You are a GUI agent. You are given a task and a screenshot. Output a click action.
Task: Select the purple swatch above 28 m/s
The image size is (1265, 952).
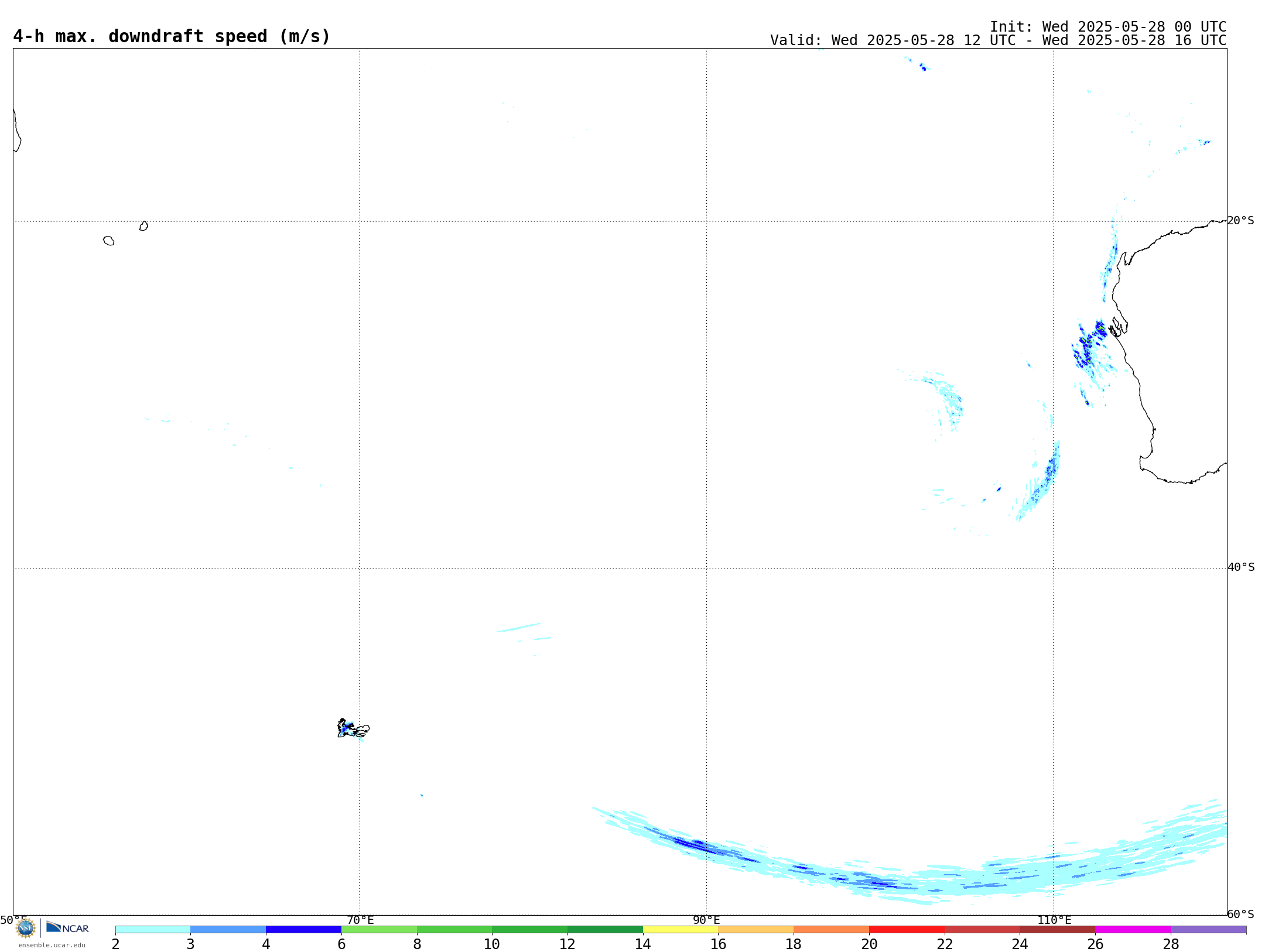(x=1208, y=930)
